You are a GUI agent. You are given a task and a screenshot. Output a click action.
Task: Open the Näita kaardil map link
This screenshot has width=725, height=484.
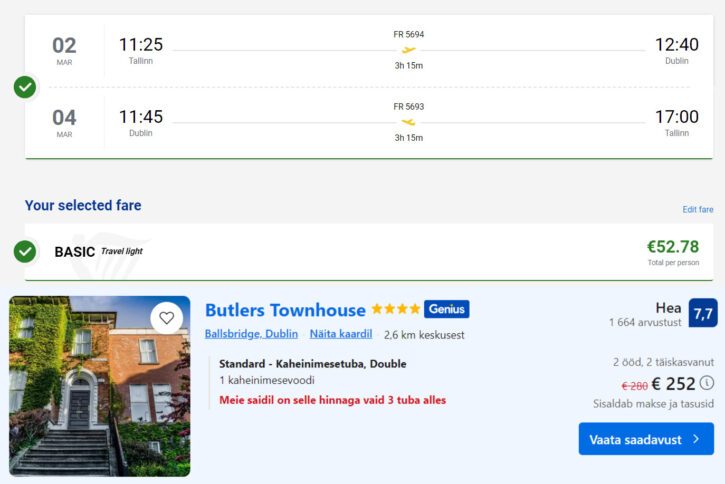click(341, 334)
